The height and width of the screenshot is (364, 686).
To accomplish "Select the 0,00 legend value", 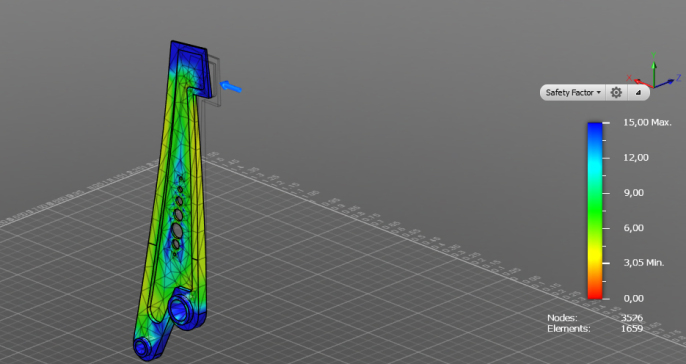I will pos(634,298).
